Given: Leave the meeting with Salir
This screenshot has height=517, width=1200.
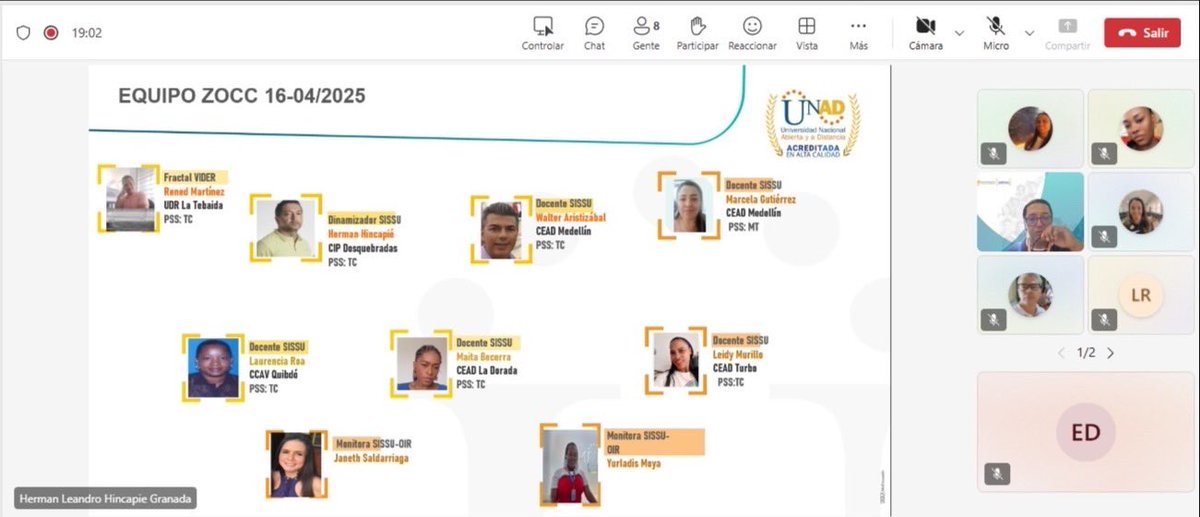Looking at the screenshot, I should [1142, 33].
